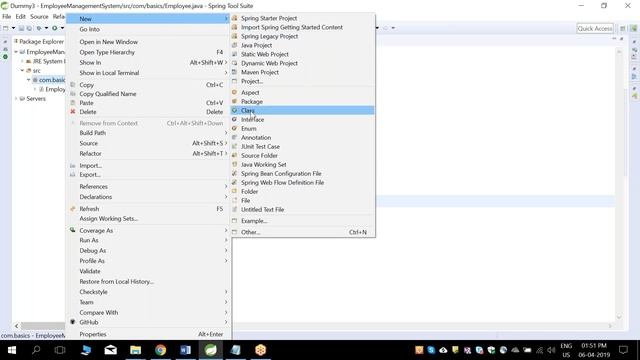Expand the Compare With submenu

(x=148, y=312)
